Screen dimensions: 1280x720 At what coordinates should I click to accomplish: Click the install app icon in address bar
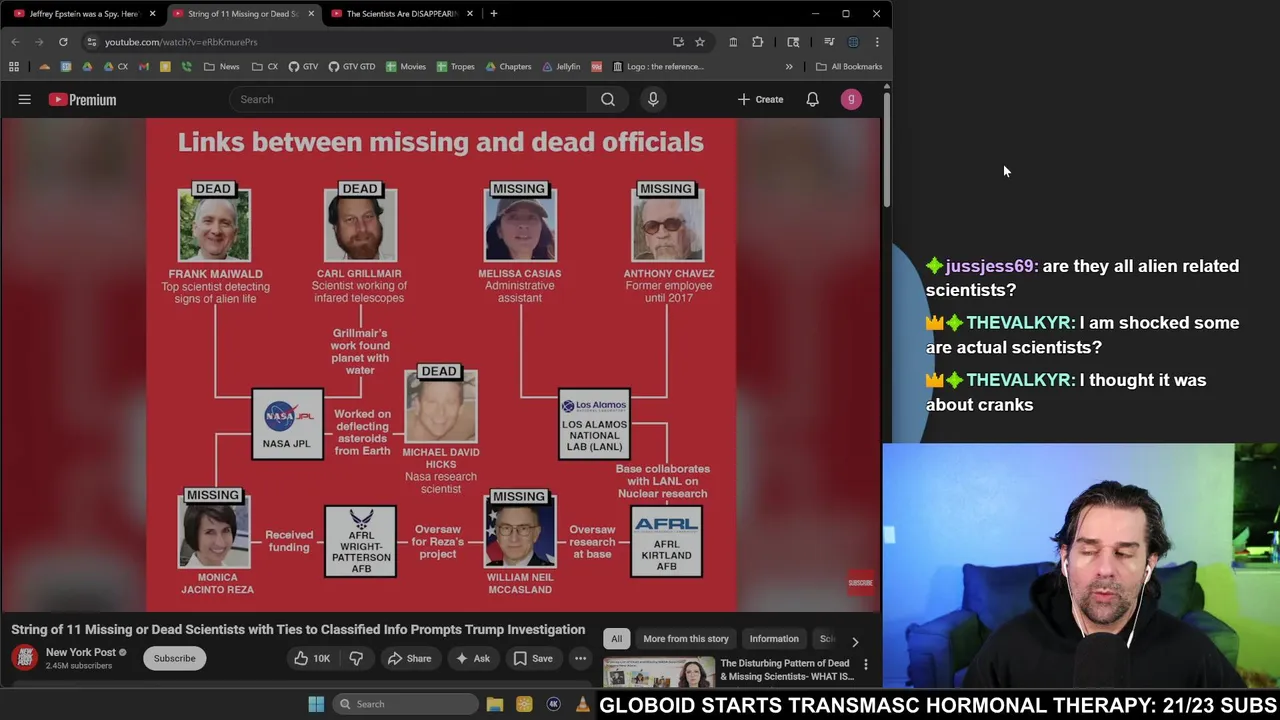678,42
